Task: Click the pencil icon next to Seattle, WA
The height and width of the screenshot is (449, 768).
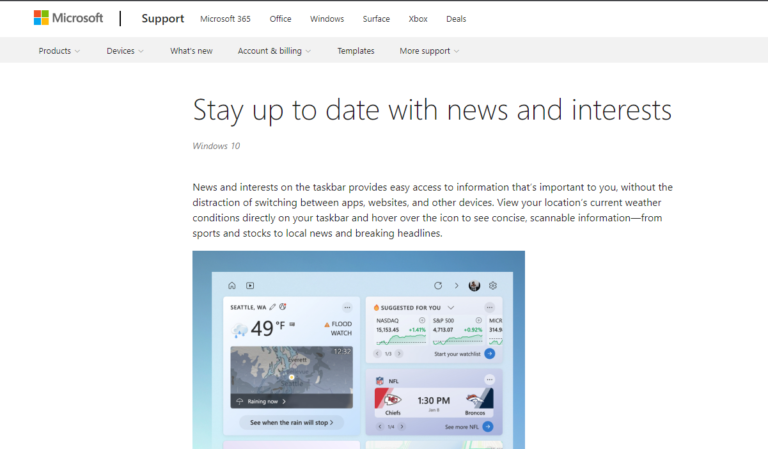Action: pyautogui.click(x=272, y=307)
